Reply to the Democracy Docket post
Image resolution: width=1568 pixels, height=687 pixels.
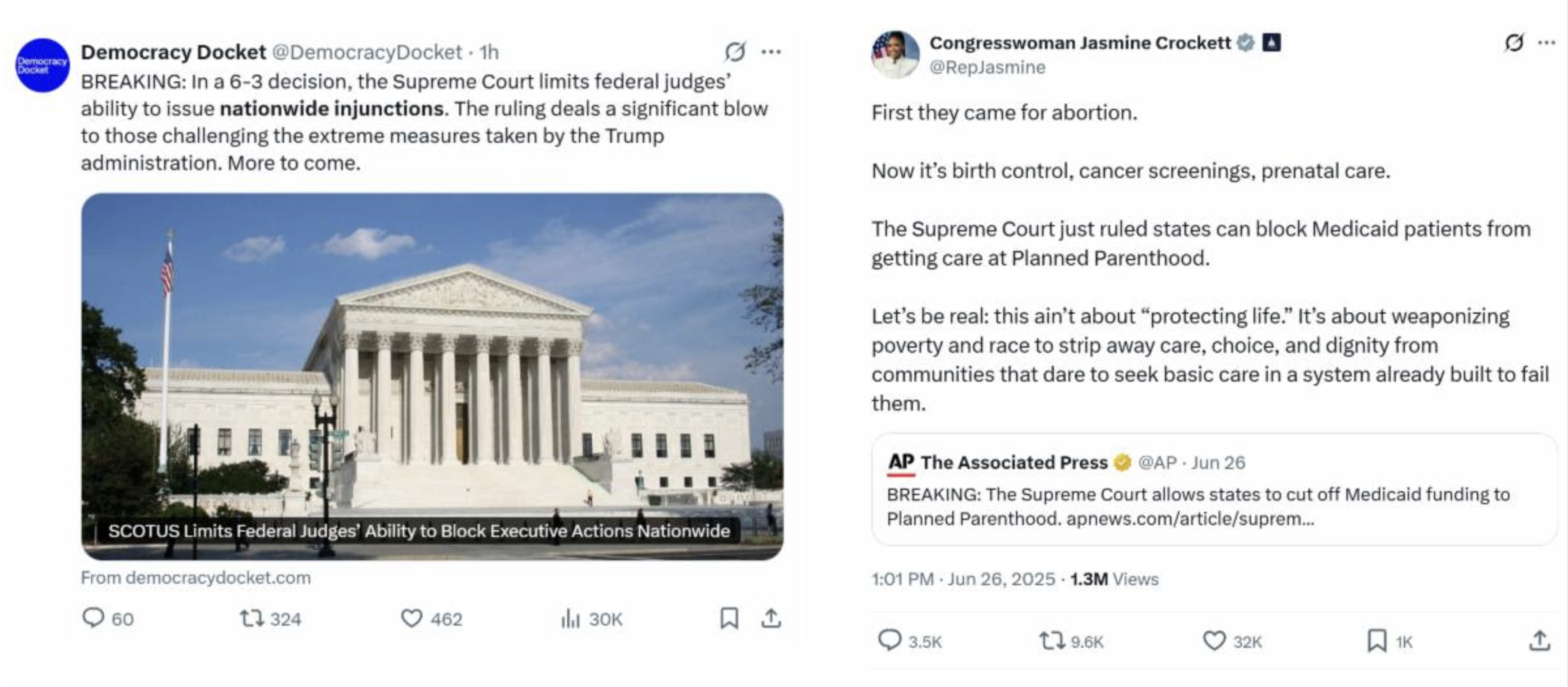pos(93,618)
